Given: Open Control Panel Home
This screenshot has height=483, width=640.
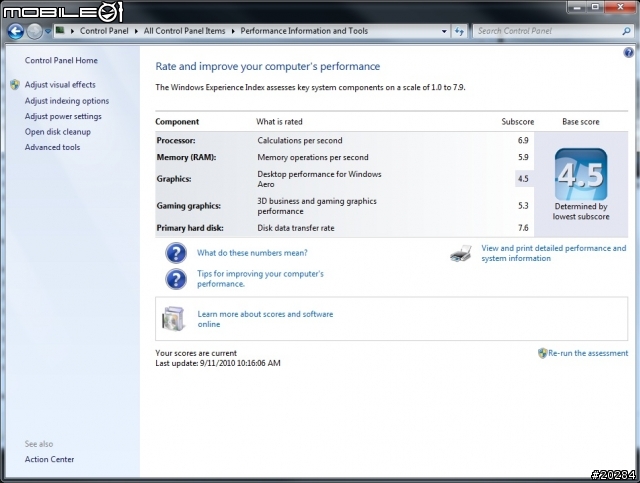Looking at the screenshot, I should click(61, 60).
